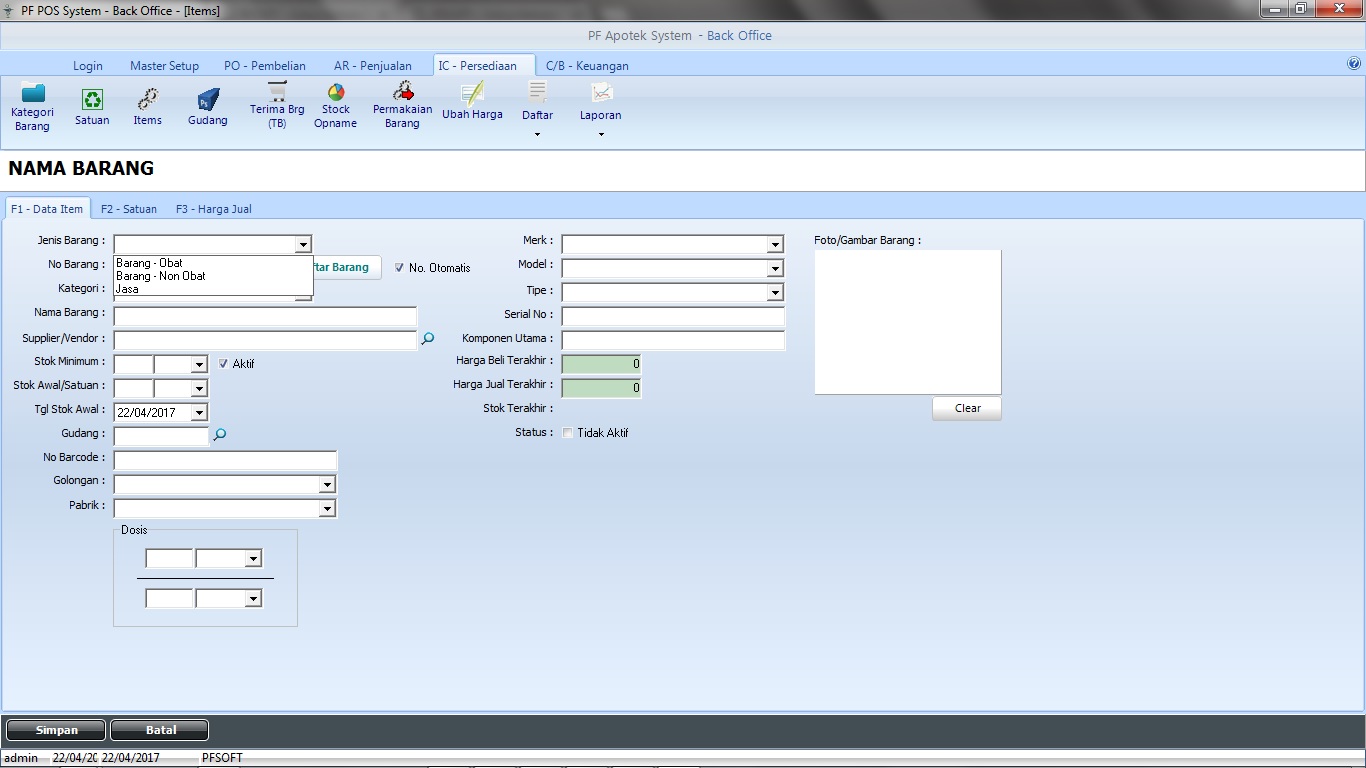The image size is (1366, 768).
Task: Launch Stock Opname from the toolbar
Action: [335, 104]
